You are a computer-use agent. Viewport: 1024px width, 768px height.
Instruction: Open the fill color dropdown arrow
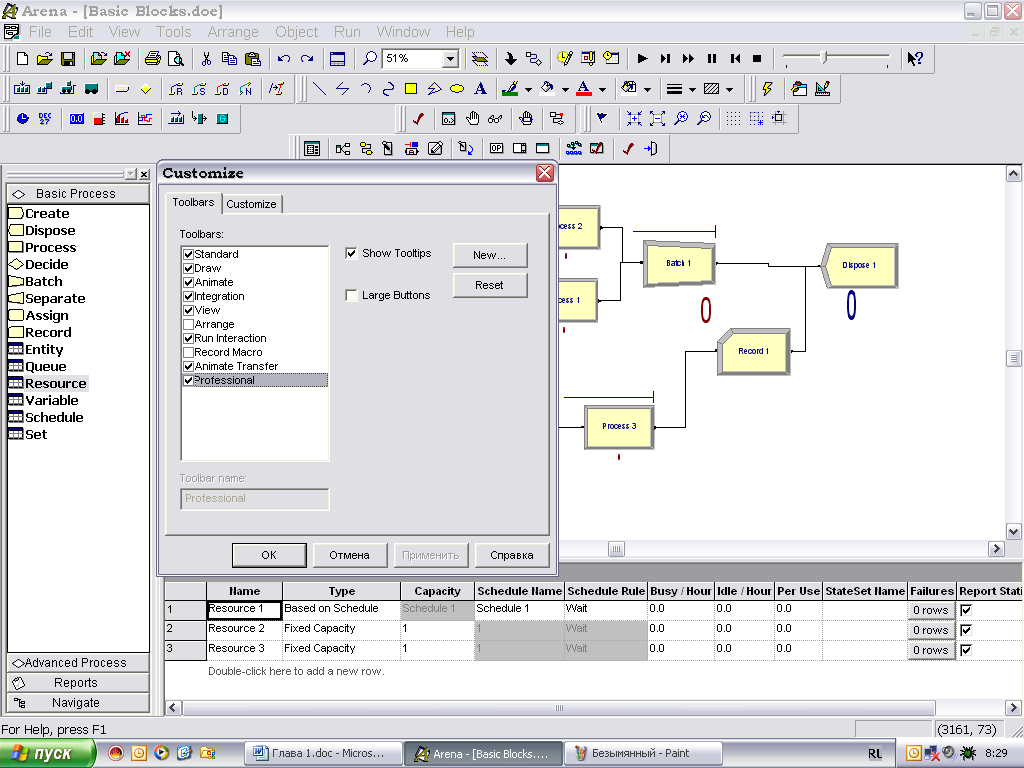[565, 89]
